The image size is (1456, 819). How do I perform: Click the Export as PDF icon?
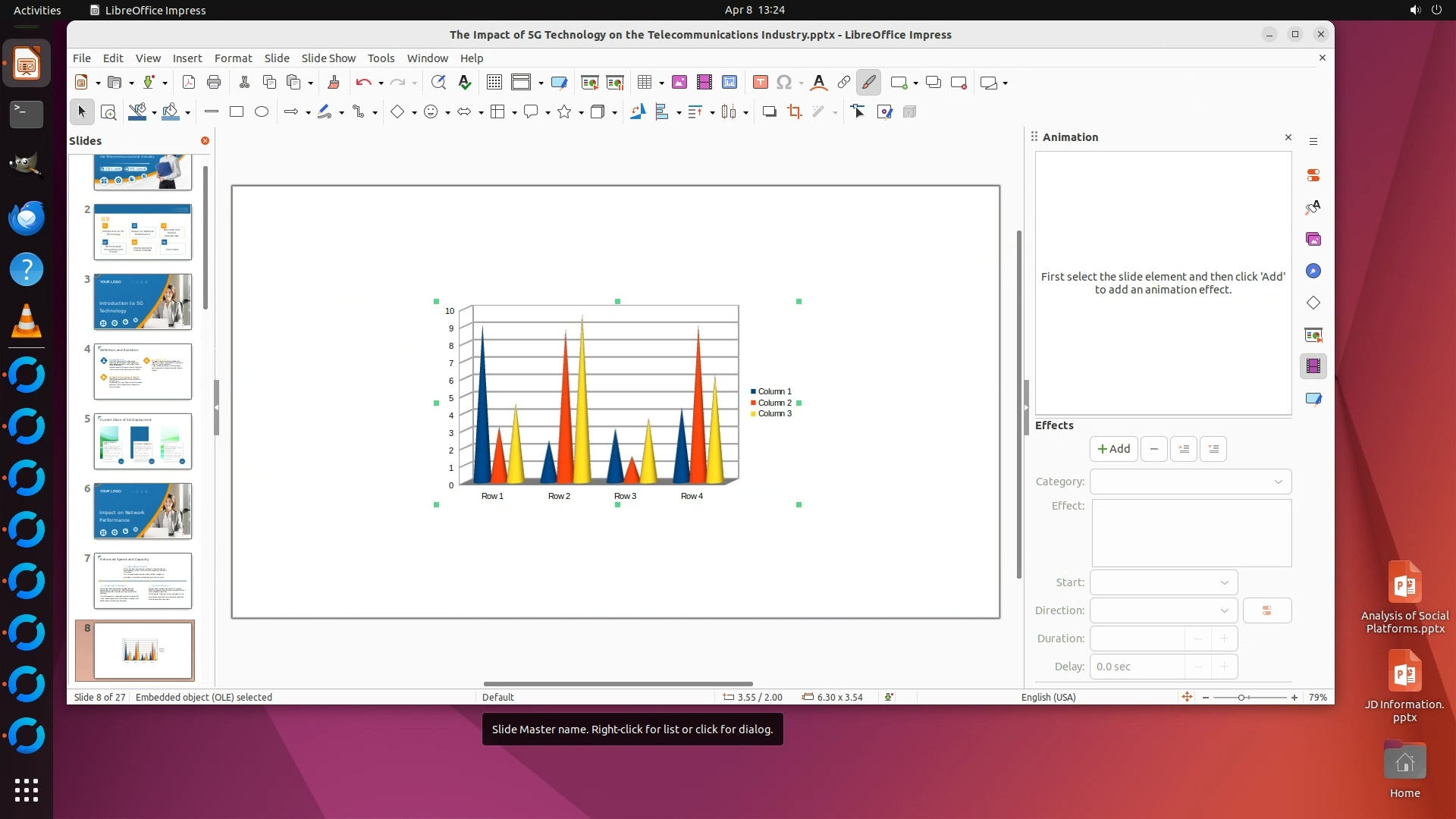point(189,83)
